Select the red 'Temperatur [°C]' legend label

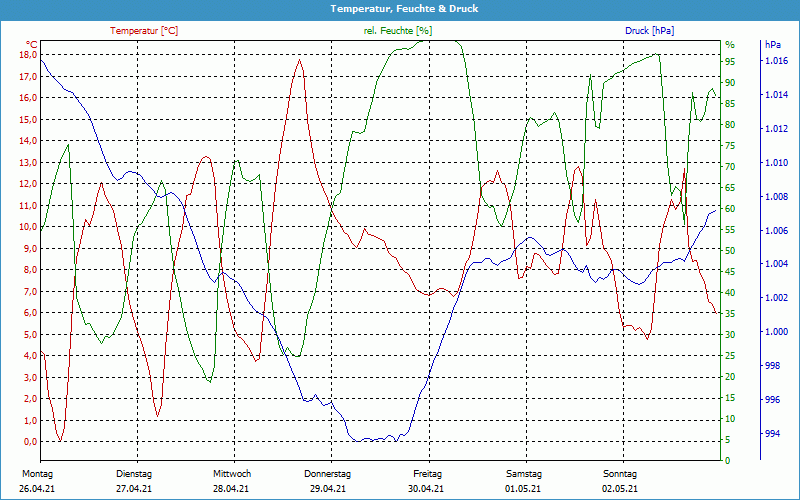pos(144,31)
